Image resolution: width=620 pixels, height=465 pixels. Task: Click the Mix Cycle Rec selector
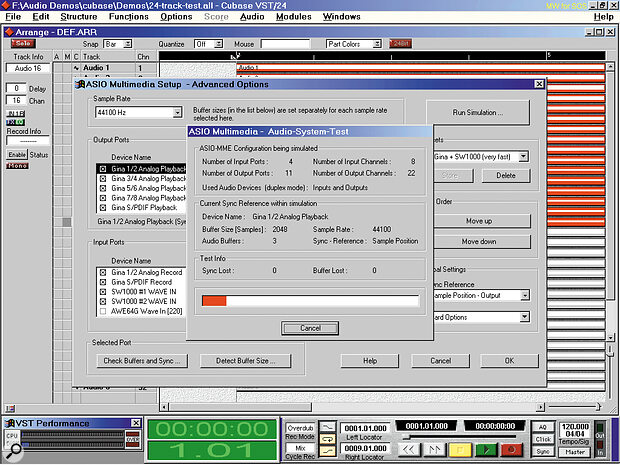(x=300, y=448)
